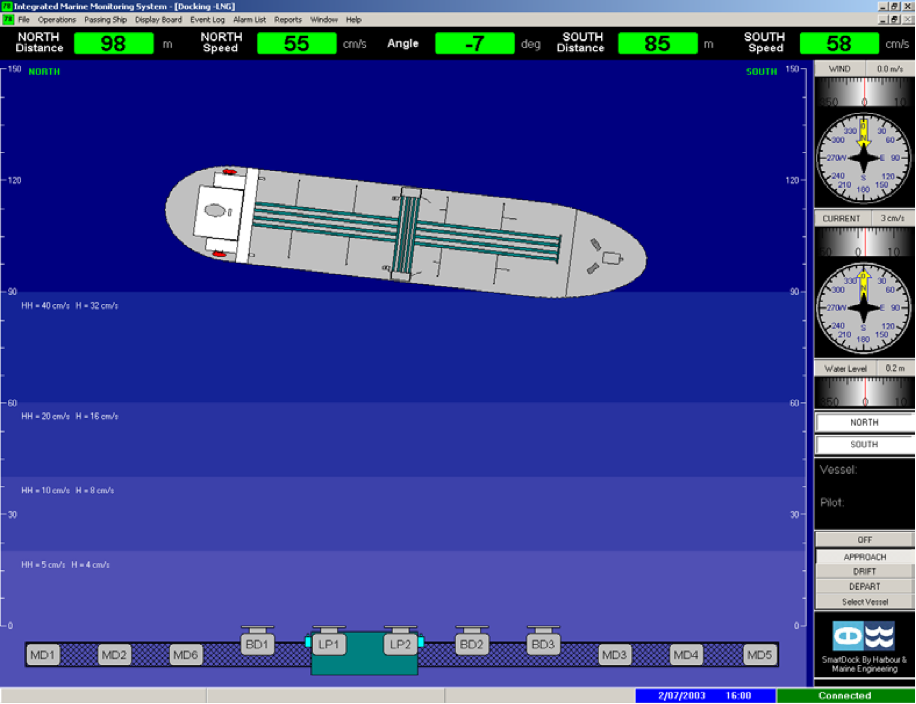Open the Operations menu
Screen dimensions: 916x704
pos(57,20)
